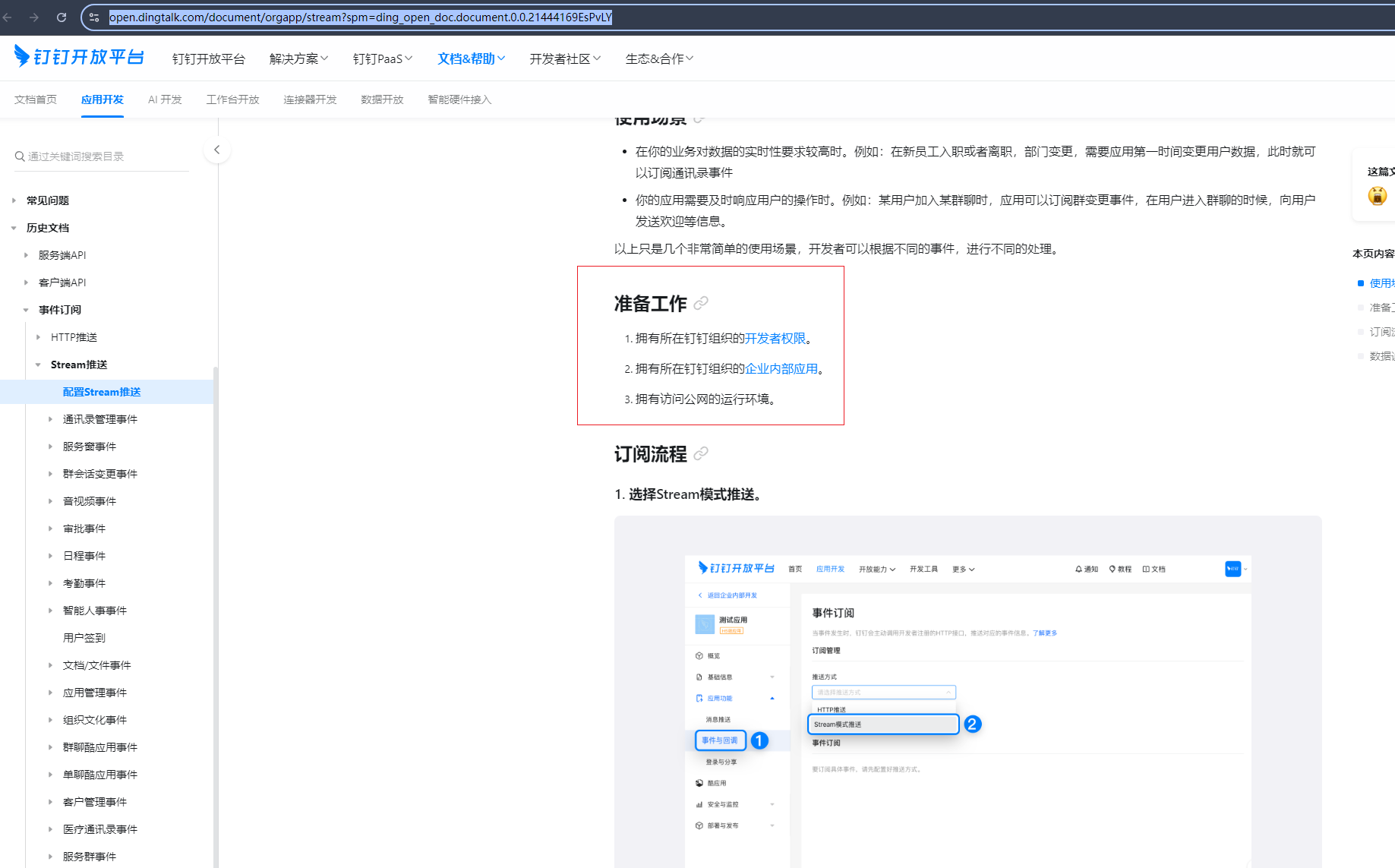Expand the 服务端API tree node

tap(26, 255)
